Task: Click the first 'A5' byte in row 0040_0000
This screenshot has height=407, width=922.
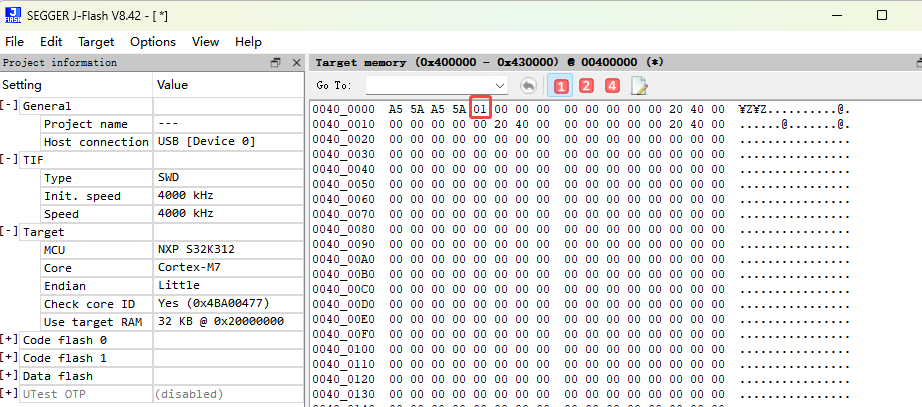Action: [396, 109]
